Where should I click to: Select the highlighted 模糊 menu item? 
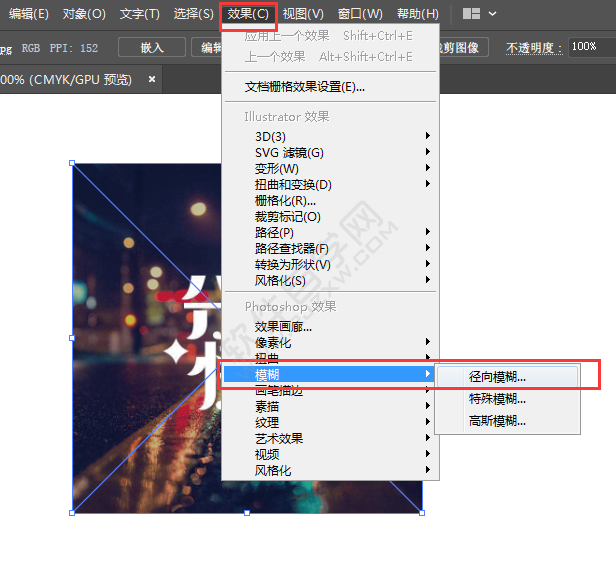click(x=329, y=375)
